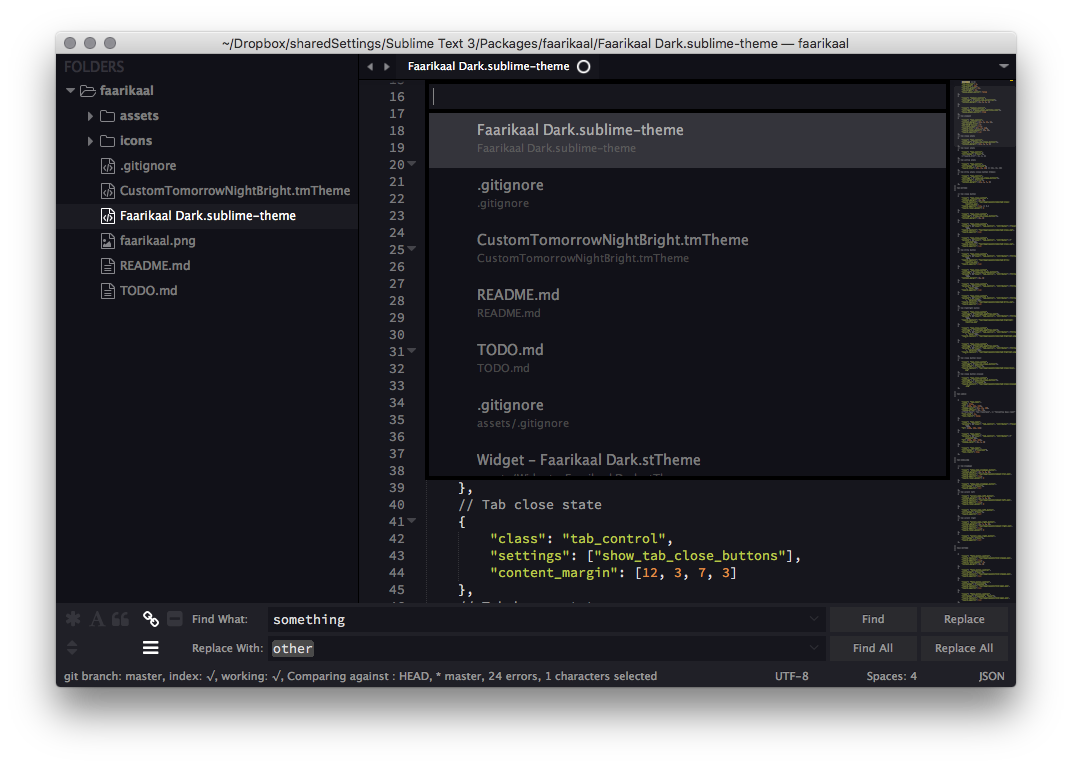Toggle preserve case arrows option
The image size is (1072, 767).
72,648
